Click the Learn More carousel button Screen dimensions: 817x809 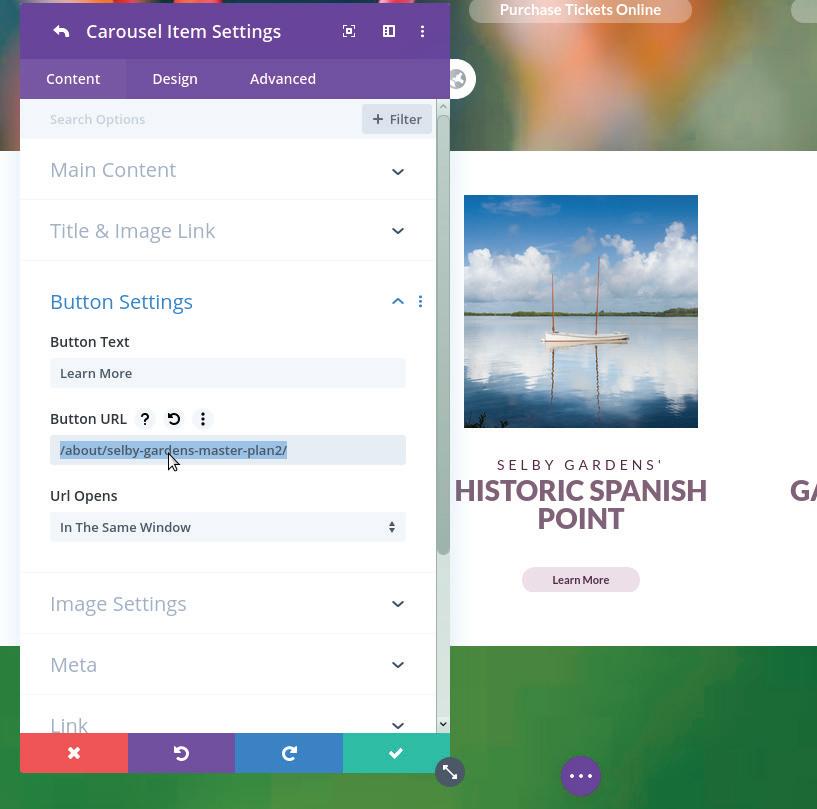[x=580, y=580]
